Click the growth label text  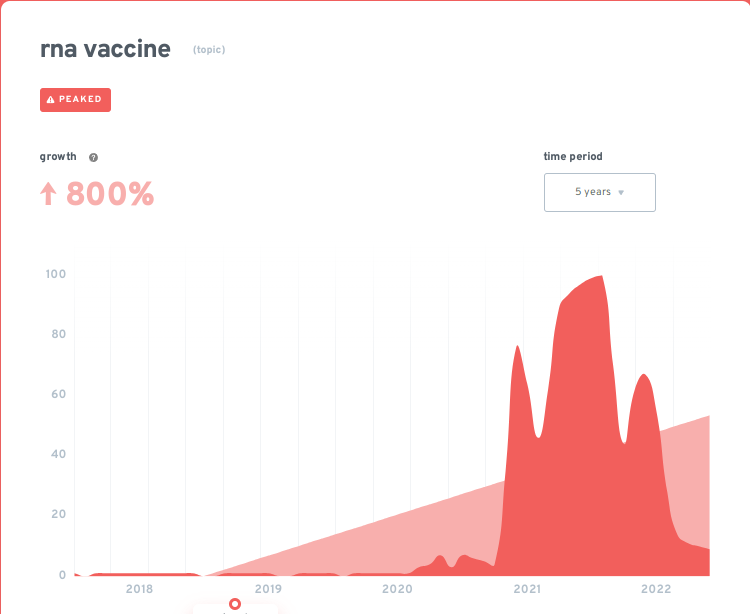coord(58,157)
